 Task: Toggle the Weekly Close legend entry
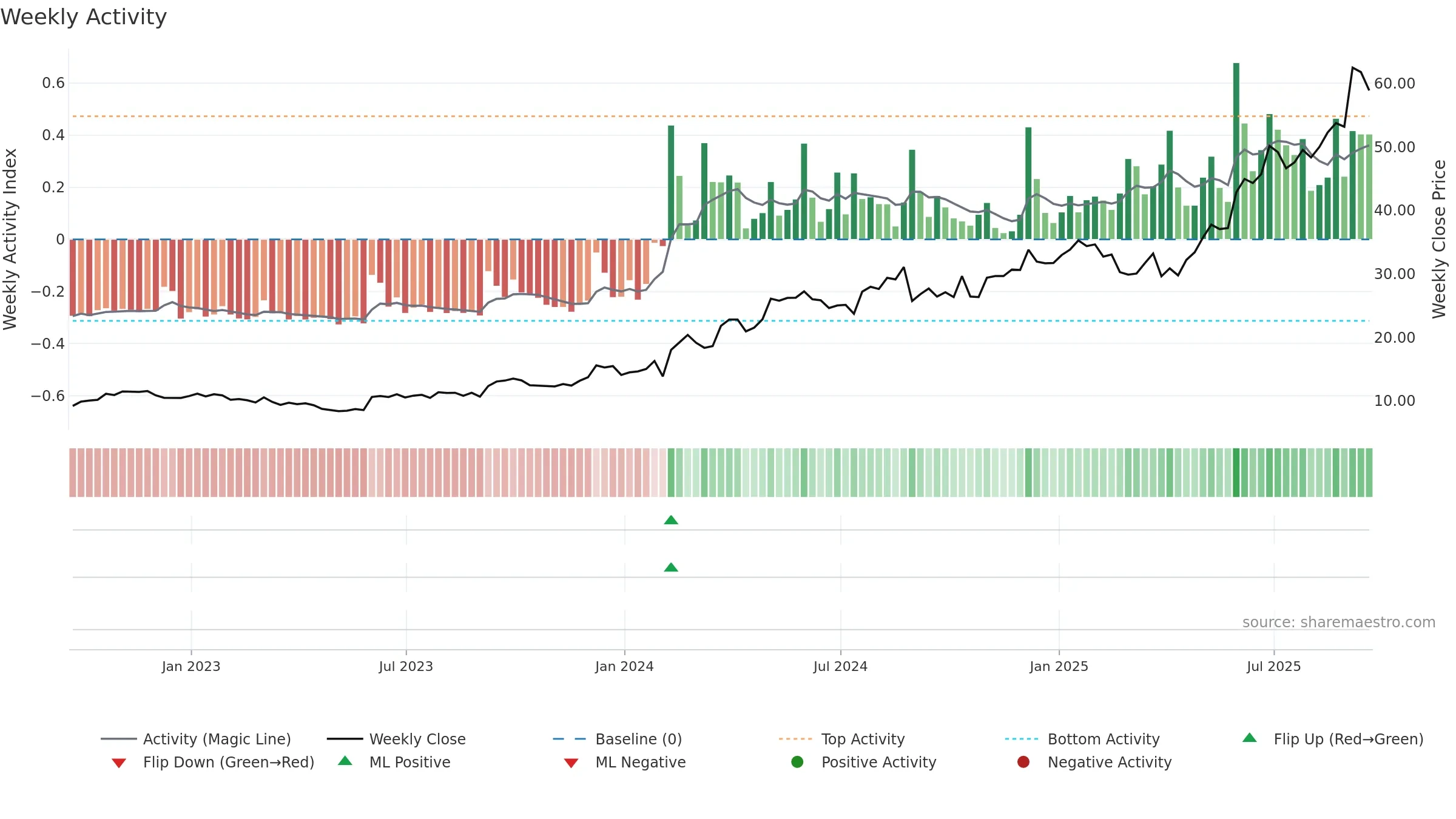396,739
